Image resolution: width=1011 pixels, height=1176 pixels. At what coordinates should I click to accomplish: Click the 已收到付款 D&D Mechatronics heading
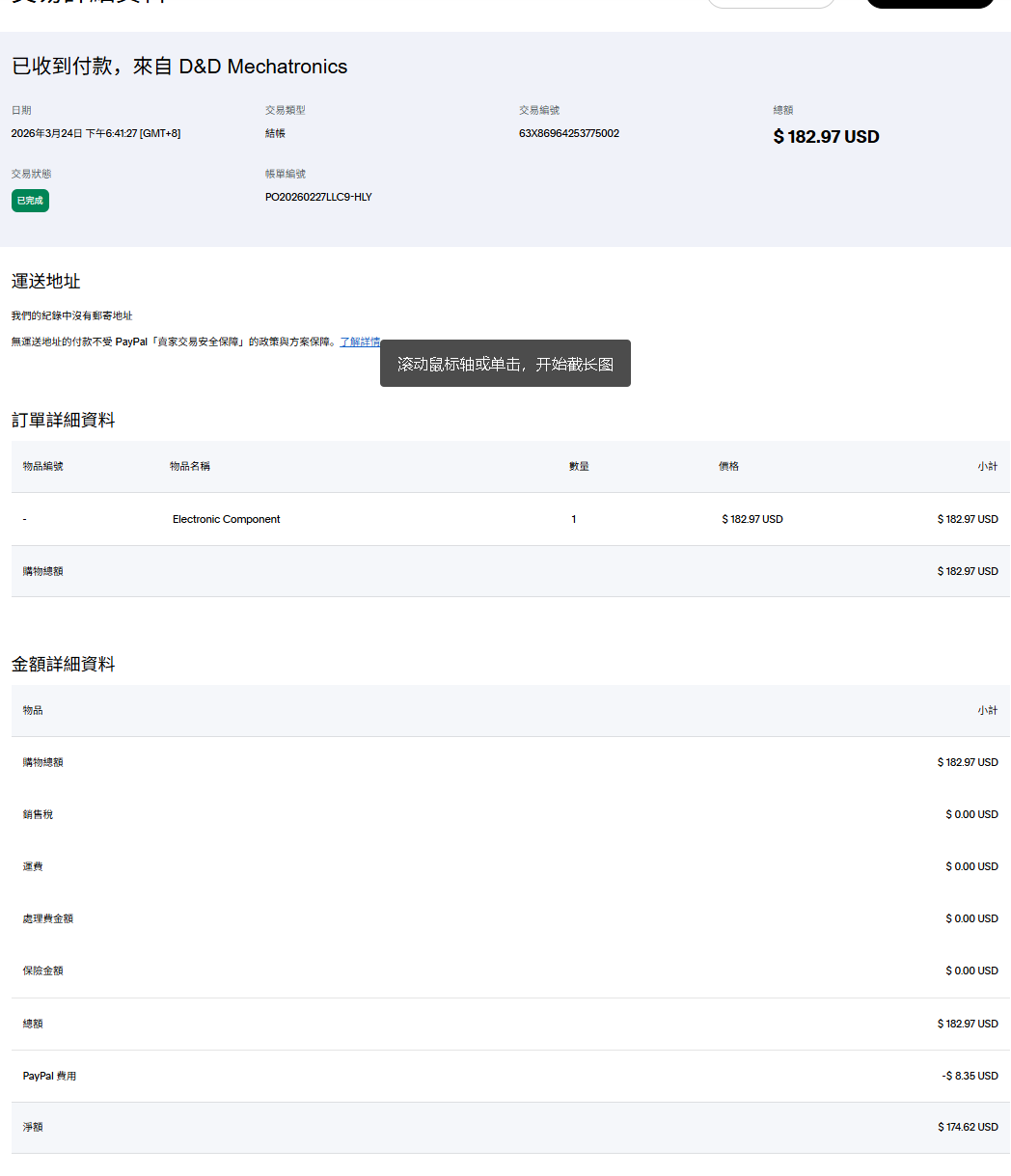[179, 67]
